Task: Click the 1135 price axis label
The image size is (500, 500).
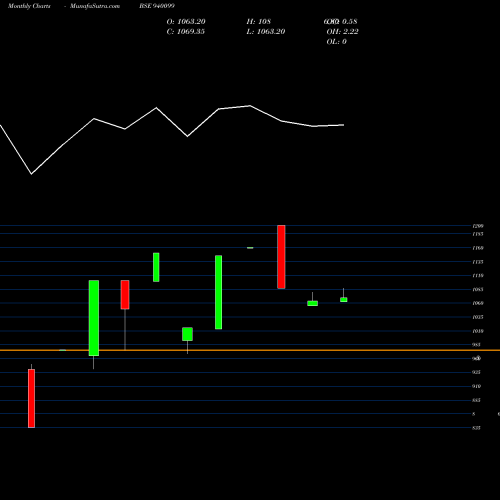Action: tap(478, 262)
